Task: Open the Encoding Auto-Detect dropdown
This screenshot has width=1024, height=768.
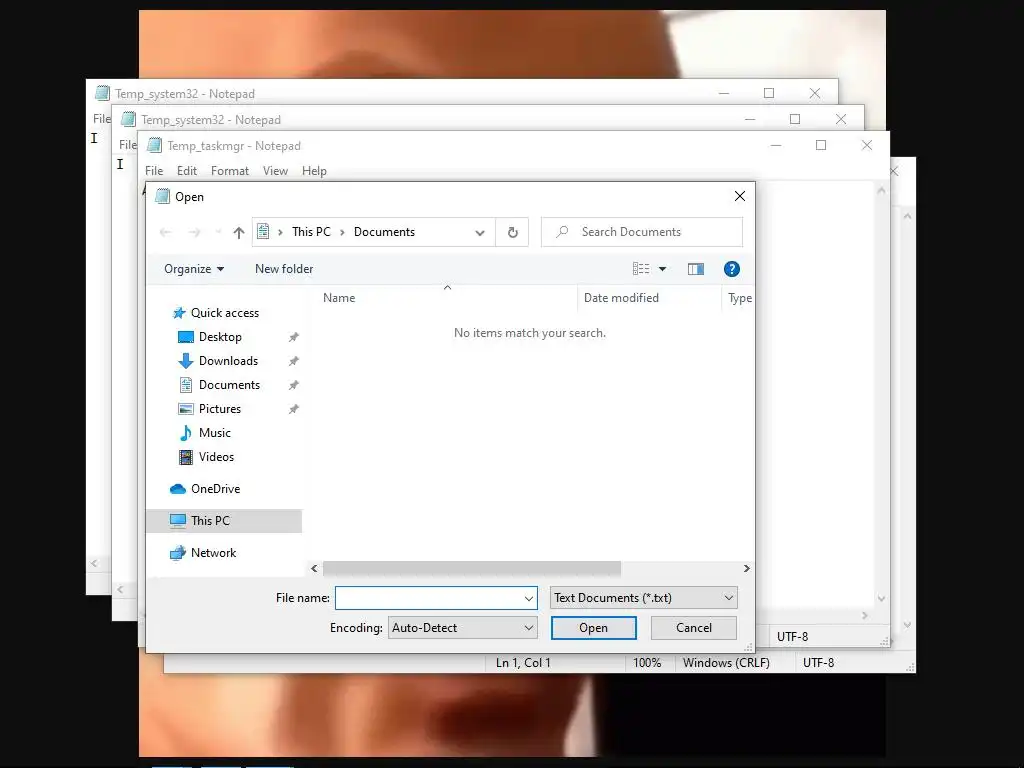Action: point(528,628)
